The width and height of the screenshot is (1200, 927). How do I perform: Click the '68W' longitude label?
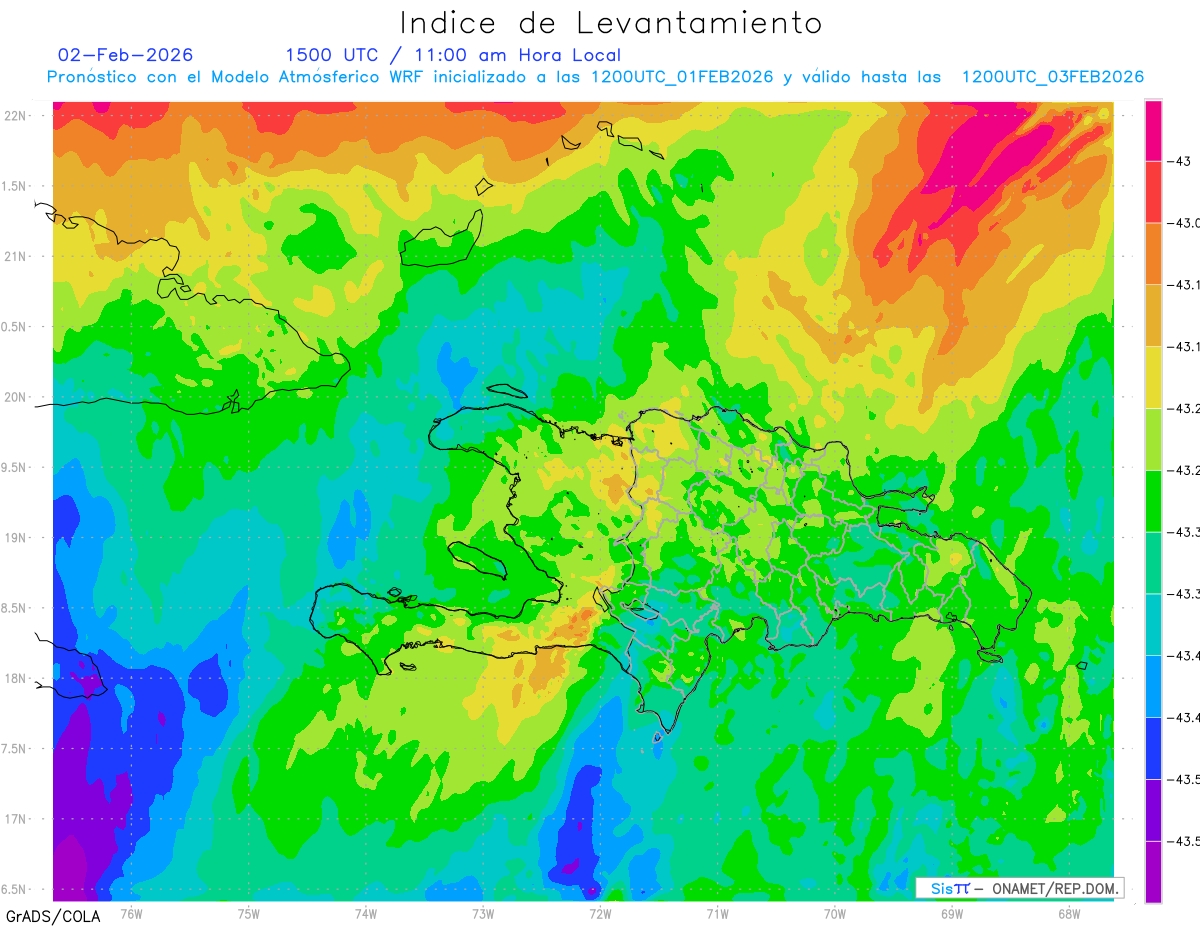pos(1068,913)
